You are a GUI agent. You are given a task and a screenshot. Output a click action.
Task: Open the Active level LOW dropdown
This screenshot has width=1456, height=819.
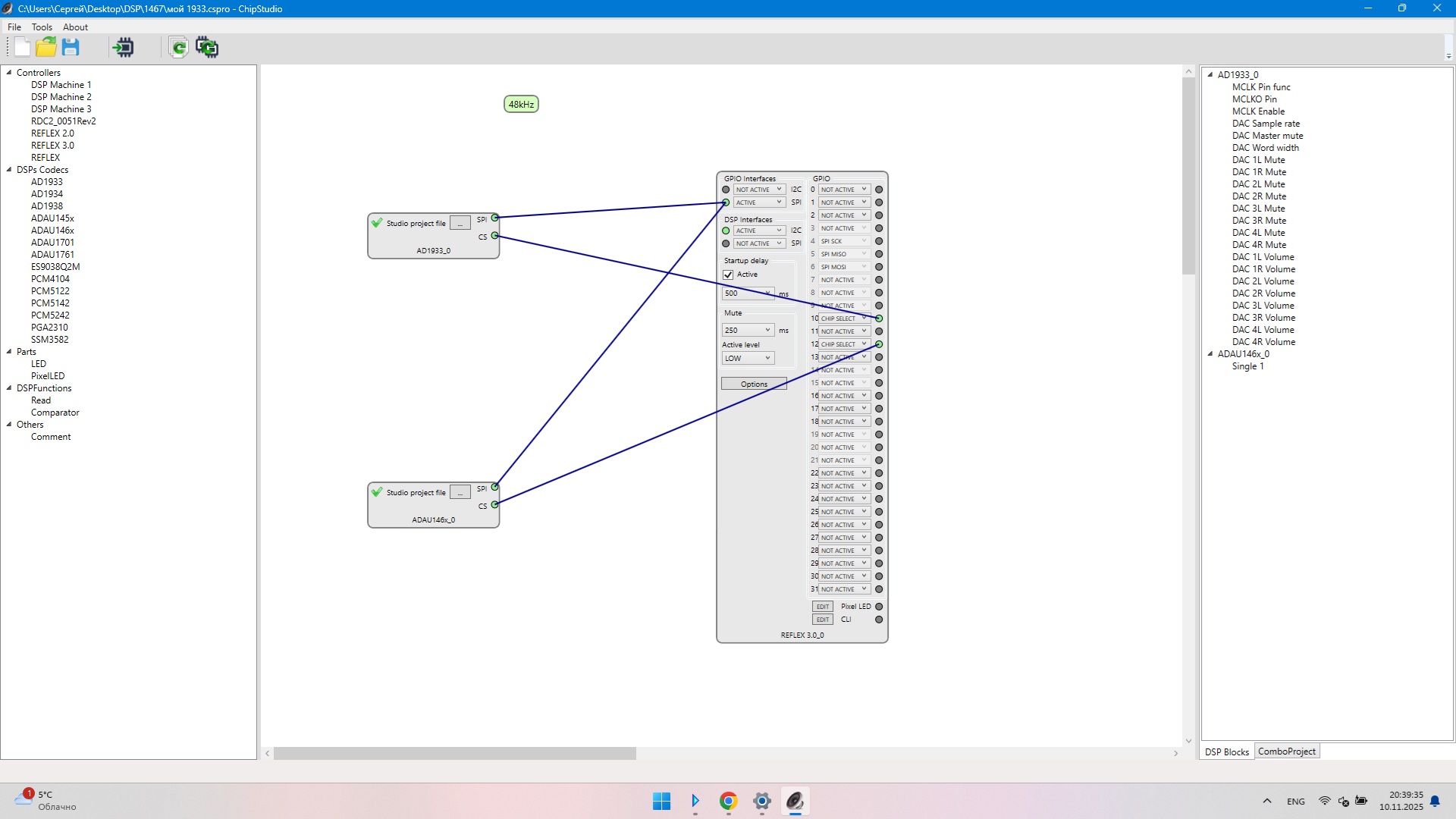click(747, 358)
